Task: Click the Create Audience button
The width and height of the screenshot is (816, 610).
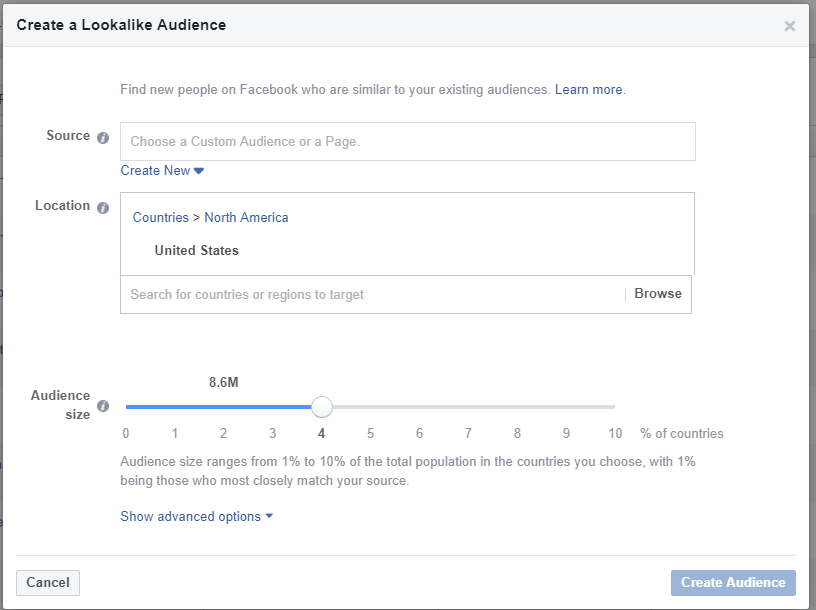Action: pyautogui.click(x=733, y=583)
